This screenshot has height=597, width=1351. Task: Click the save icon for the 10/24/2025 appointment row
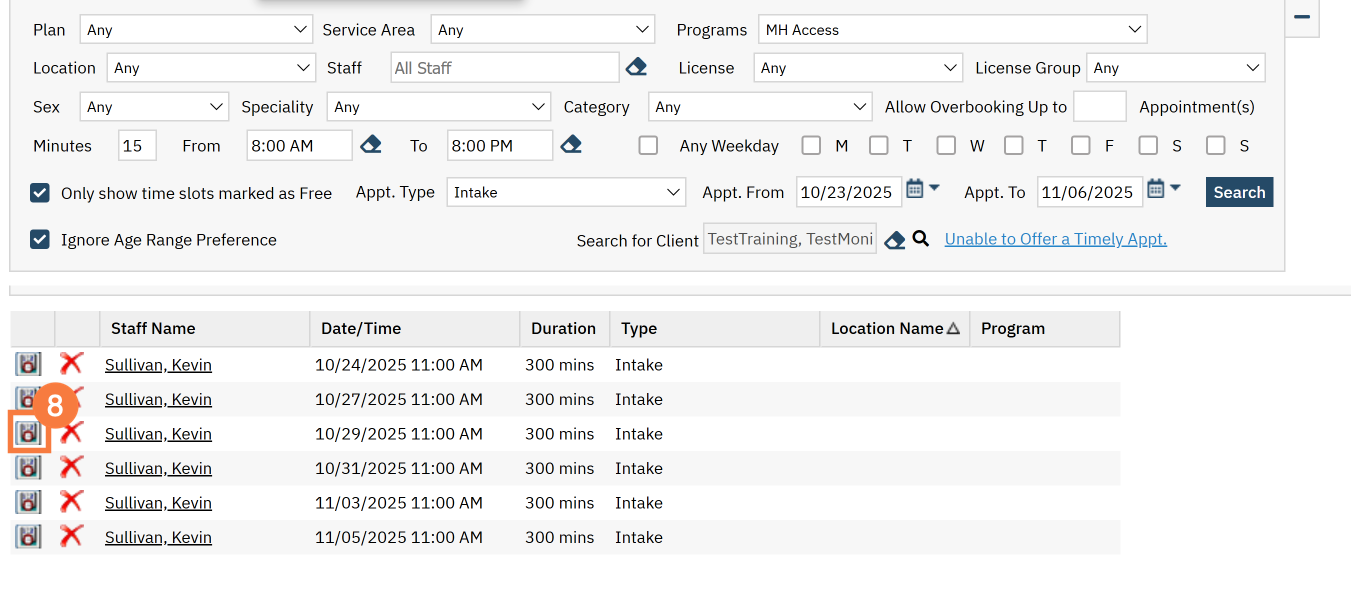point(28,364)
